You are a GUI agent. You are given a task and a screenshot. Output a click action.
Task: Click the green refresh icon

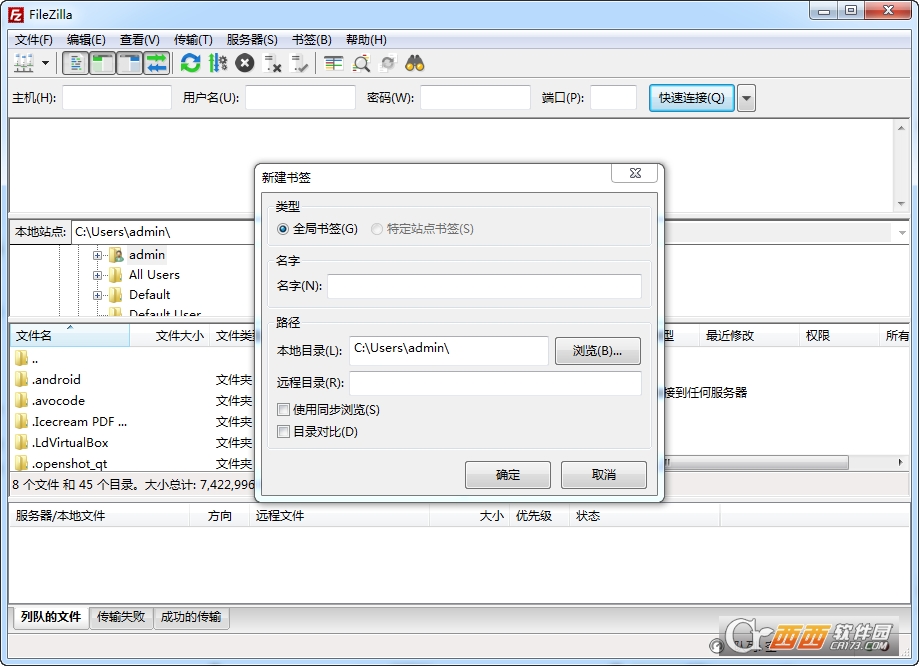(x=190, y=63)
